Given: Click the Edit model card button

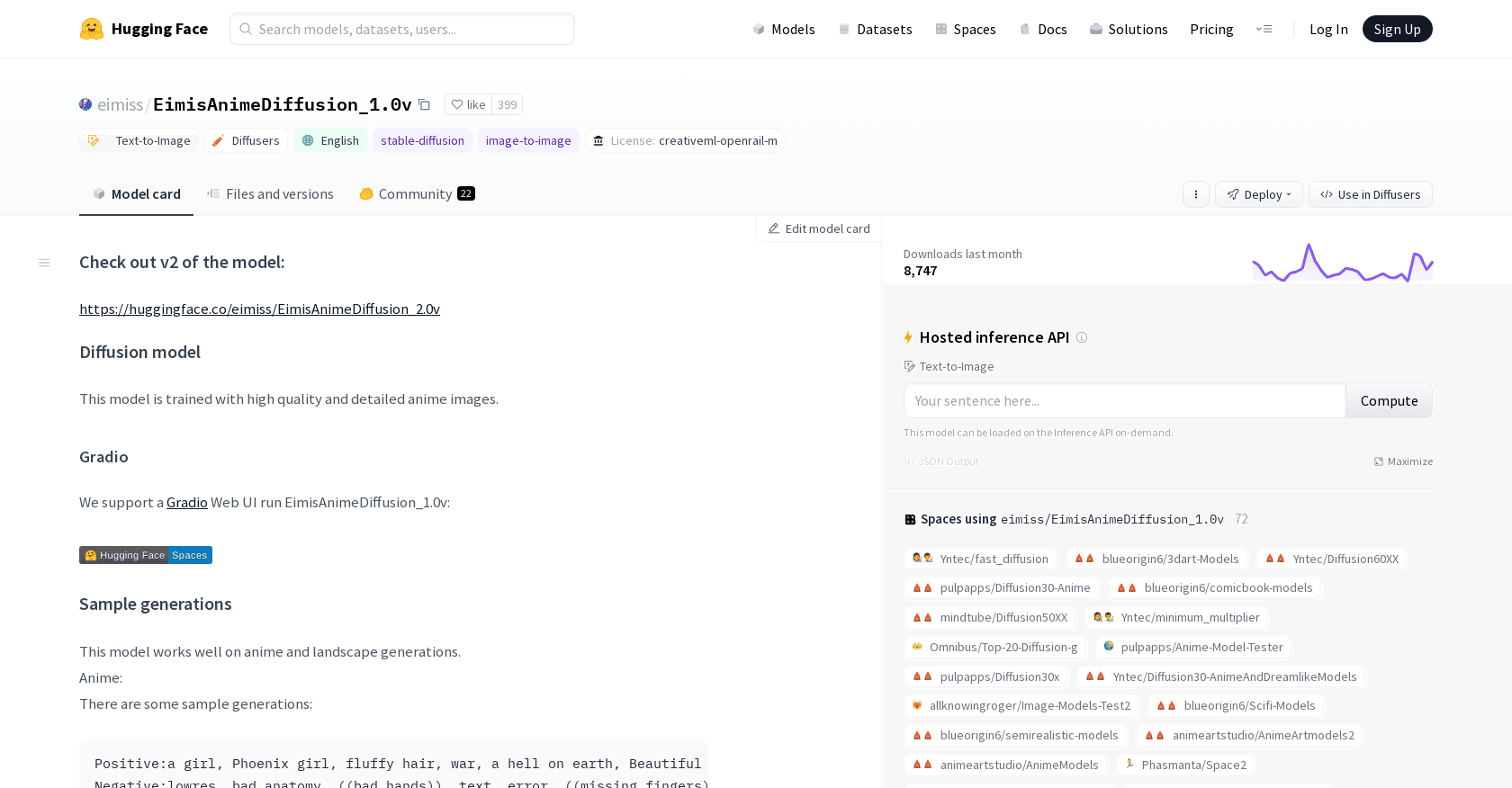Looking at the screenshot, I should [x=819, y=228].
